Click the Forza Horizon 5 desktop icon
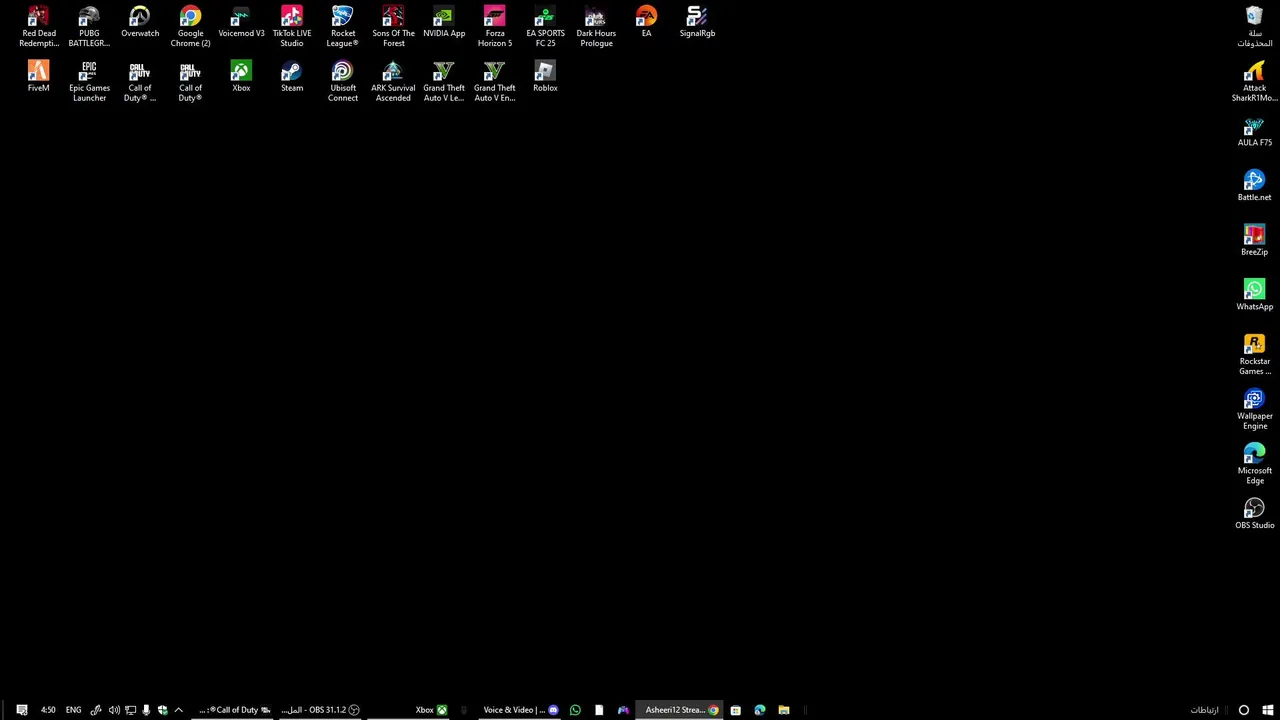Viewport: 1280px width, 720px height. tap(495, 27)
